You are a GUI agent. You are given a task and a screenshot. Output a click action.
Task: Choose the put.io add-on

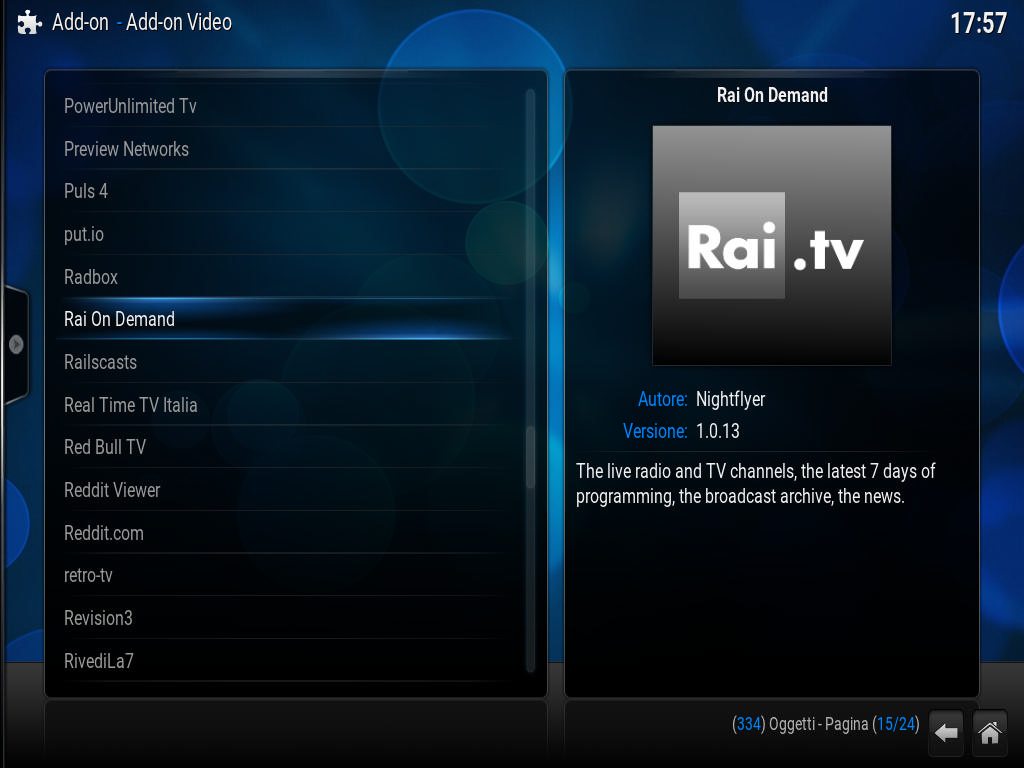pos(84,234)
